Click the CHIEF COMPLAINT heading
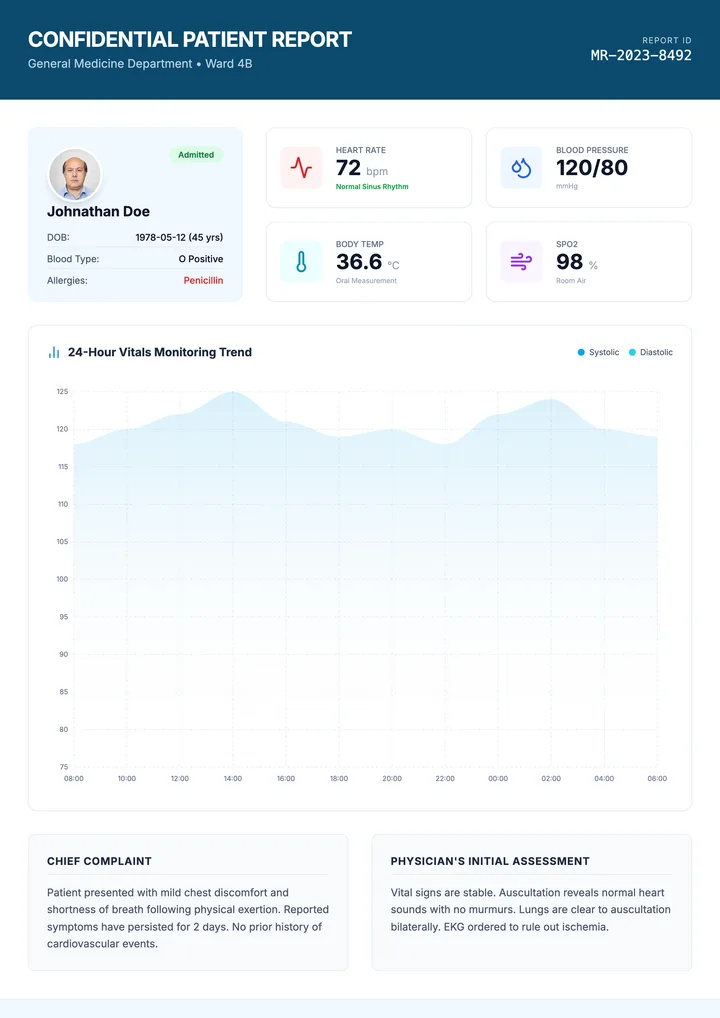Image resolution: width=720 pixels, height=1018 pixels. (x=99, y=862)
